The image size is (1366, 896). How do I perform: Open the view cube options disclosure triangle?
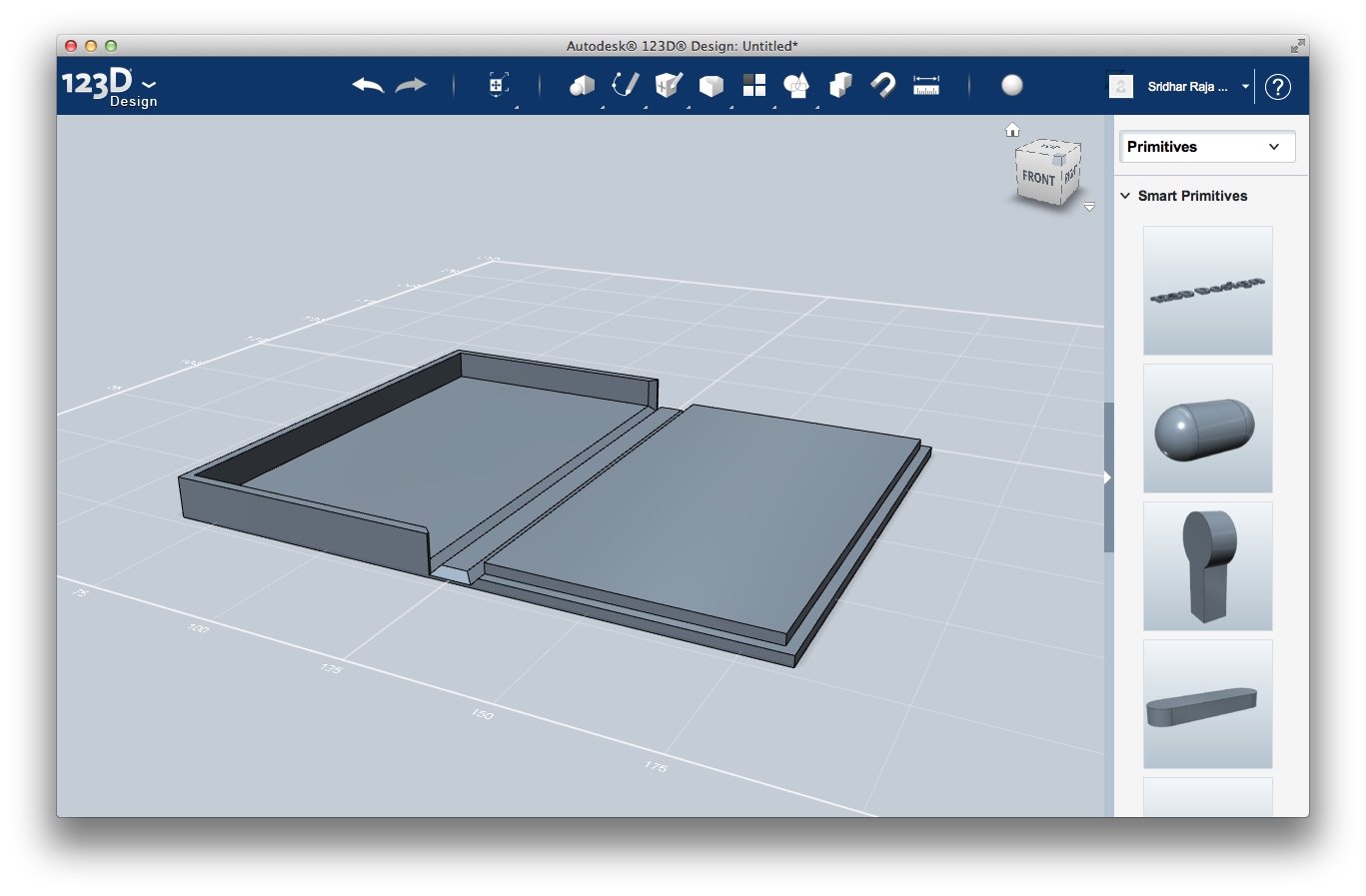coord(1089,207)
